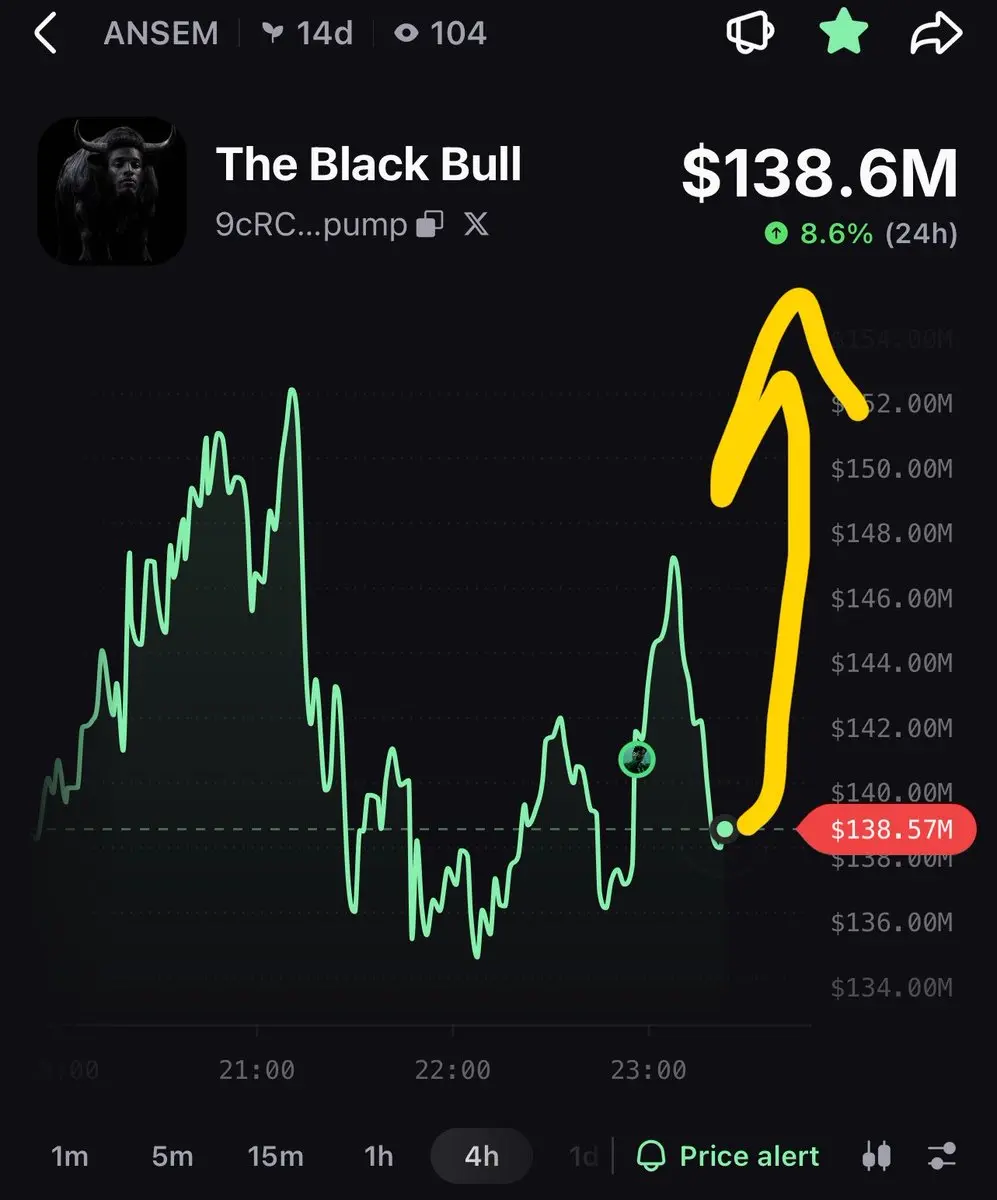The image size is (997, 1200).
Task: Tap the bell Price alert button
Action: pos(728,1157)
